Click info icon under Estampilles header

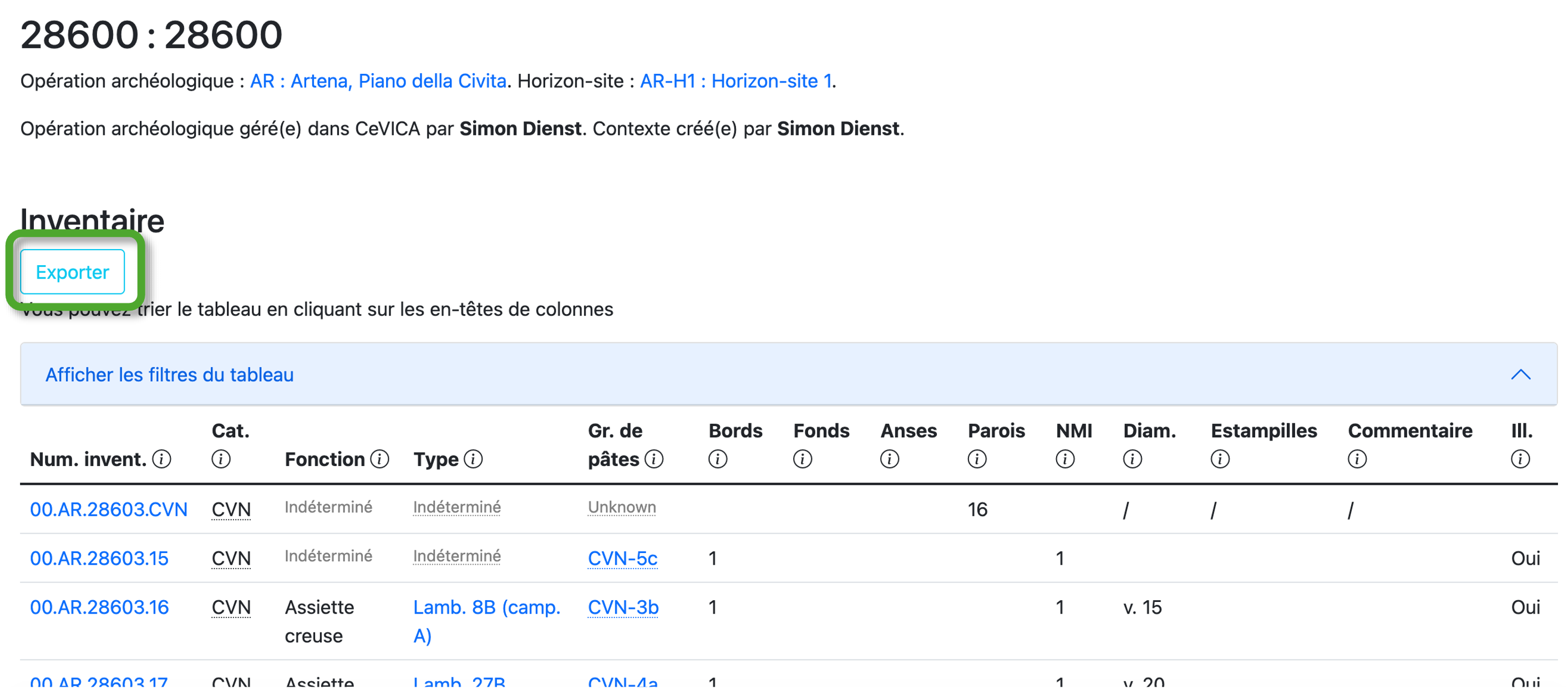pyautogui.click(x=1220, y=459)
